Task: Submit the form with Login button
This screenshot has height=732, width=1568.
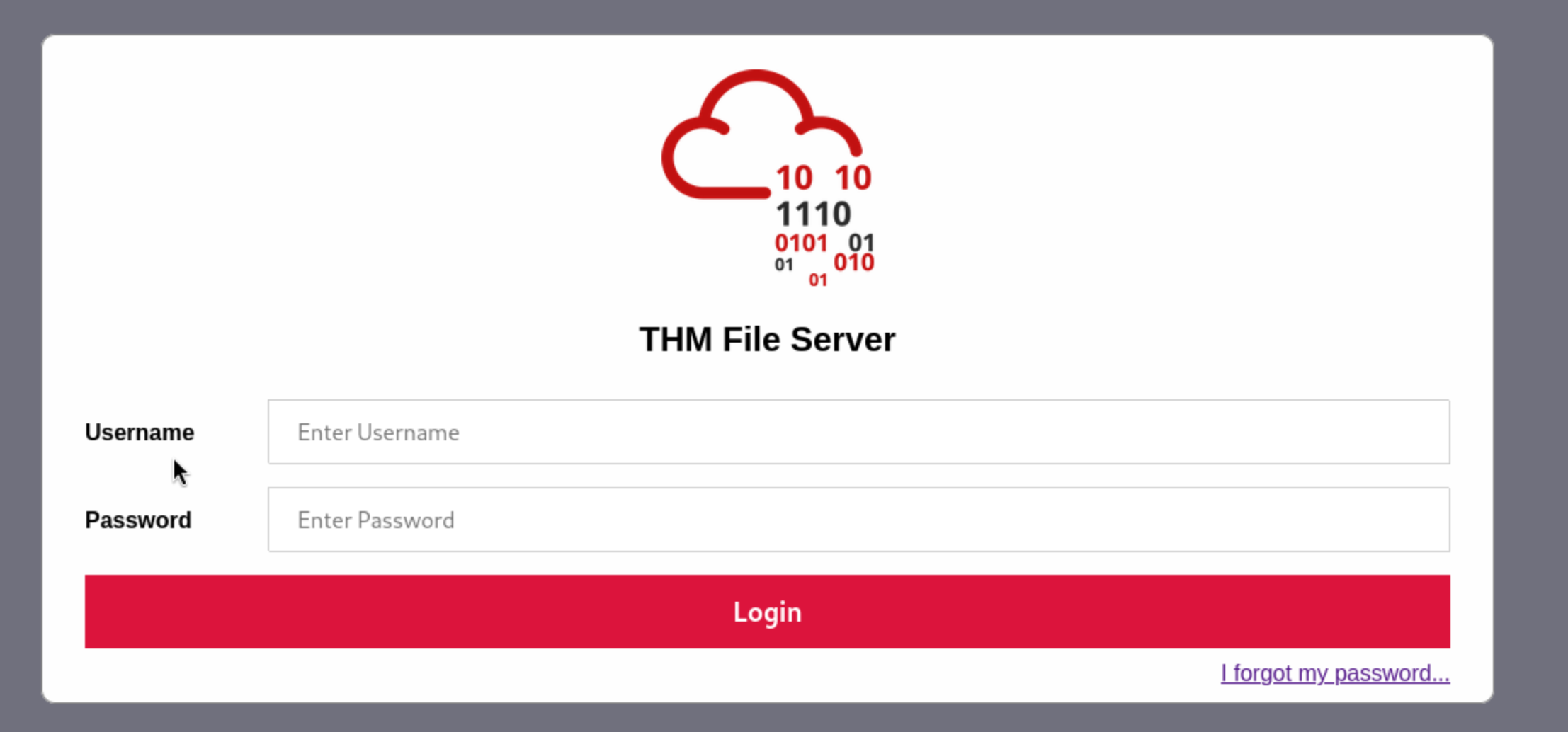Action: [x=767, y=612]
